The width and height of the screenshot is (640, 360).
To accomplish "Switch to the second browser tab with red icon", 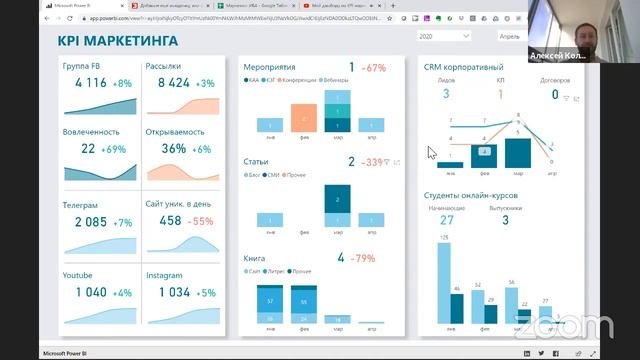I will [170, 6].
